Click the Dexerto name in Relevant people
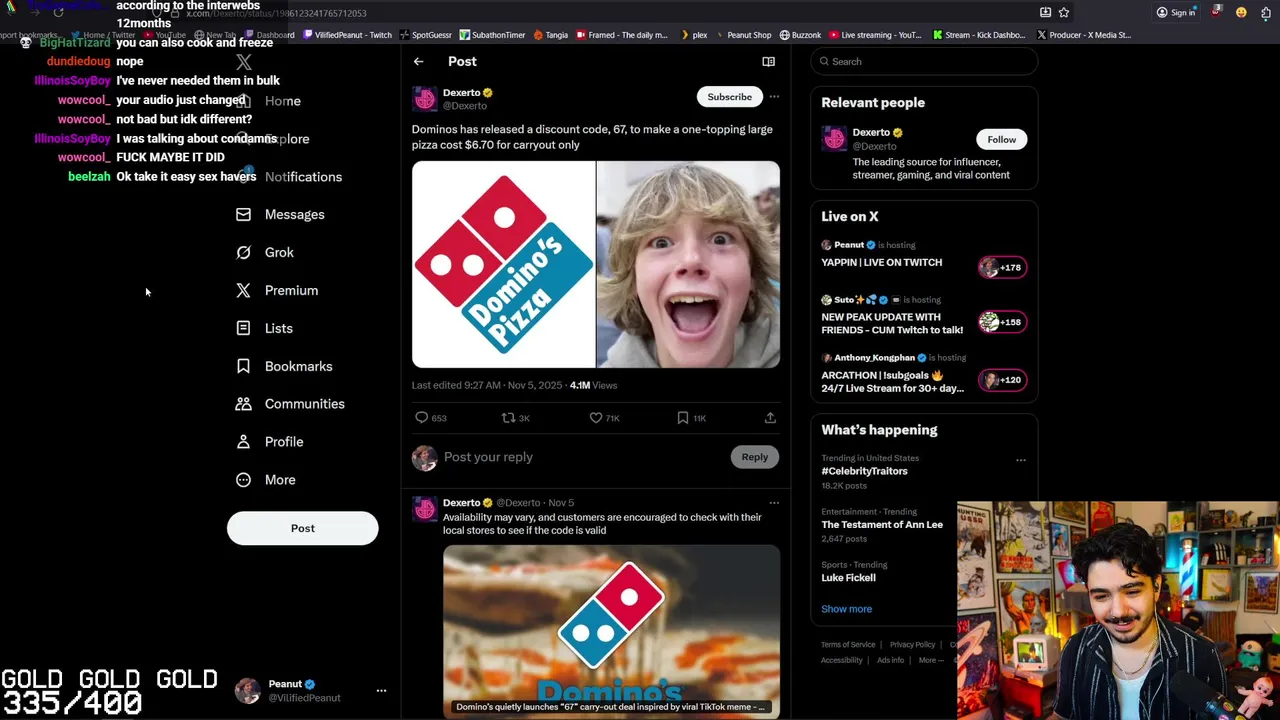 [x=871, y=133]
